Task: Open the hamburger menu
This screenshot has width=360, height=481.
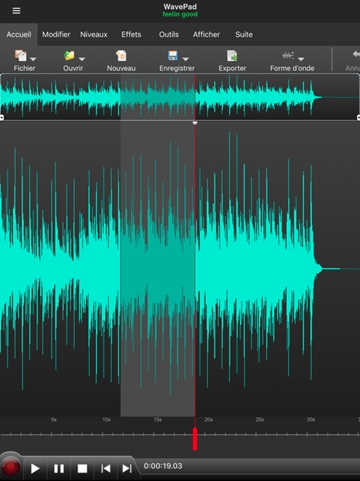Action: click(16, 11)
